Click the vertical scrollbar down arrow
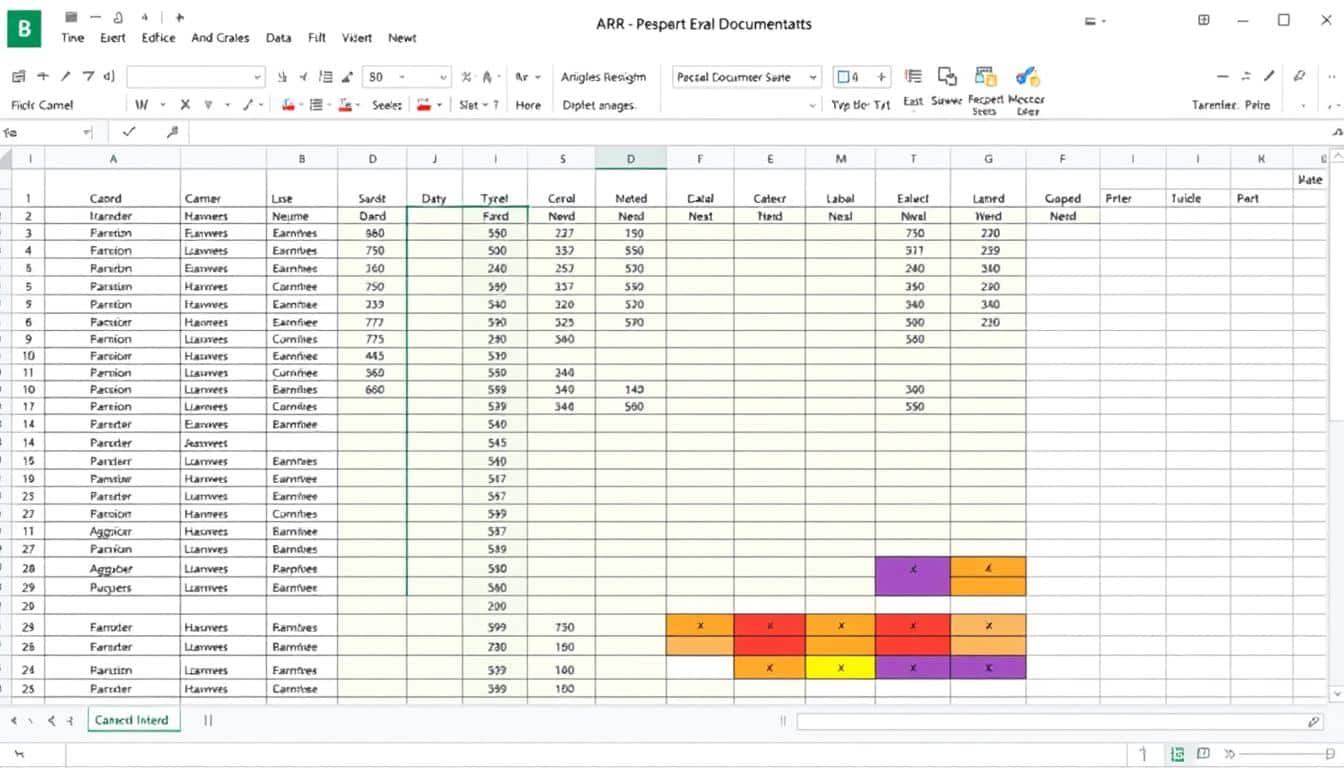1344x768 pixels. [1336, 693]
